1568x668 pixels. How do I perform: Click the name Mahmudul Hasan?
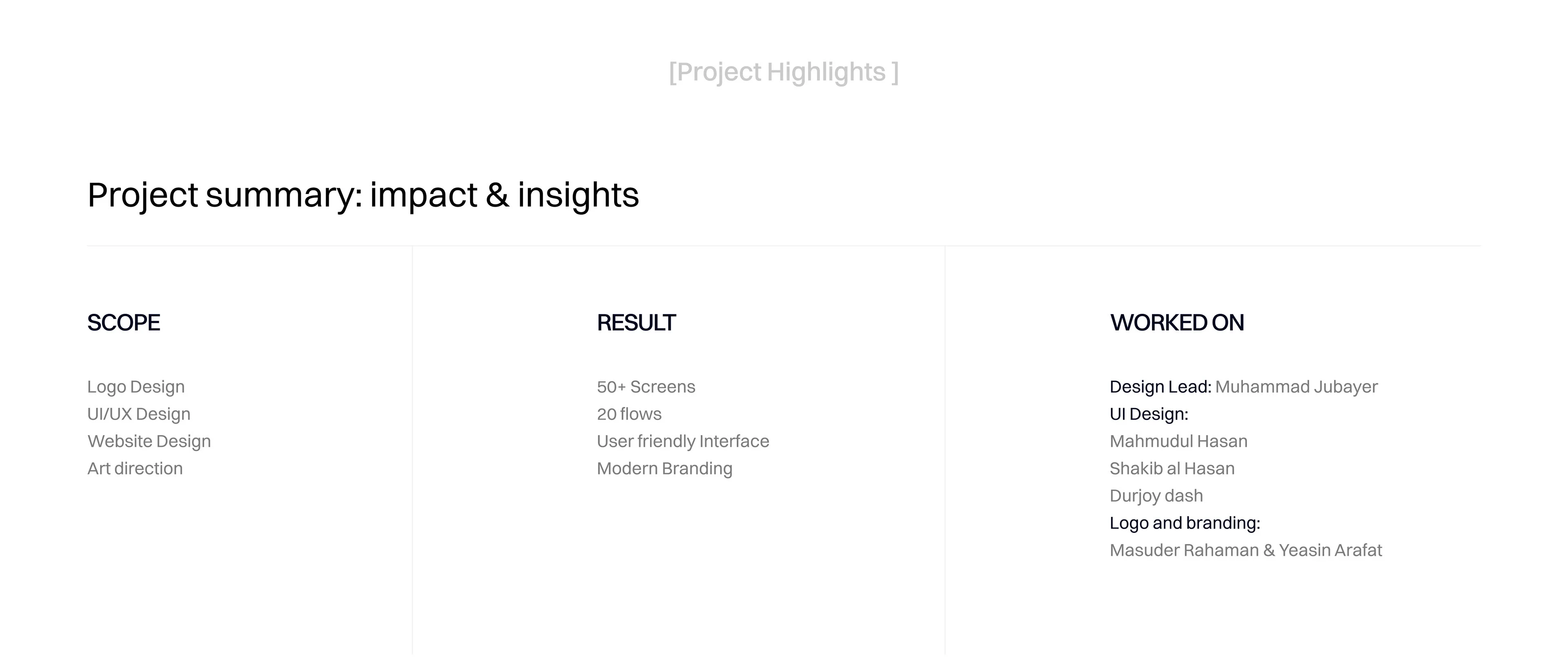pos(1178,441)
